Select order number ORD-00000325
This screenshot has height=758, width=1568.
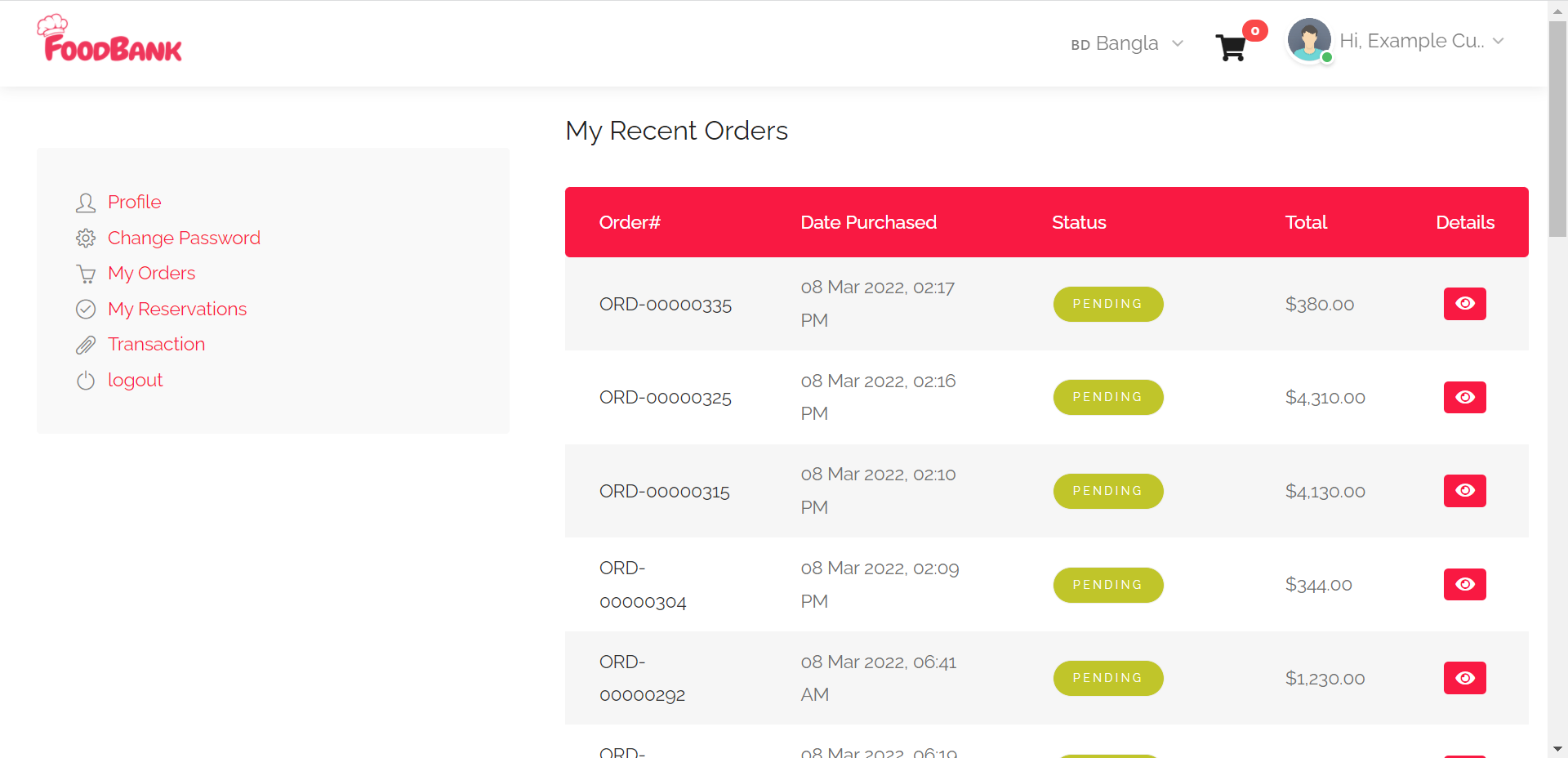(x=666, y=398)
